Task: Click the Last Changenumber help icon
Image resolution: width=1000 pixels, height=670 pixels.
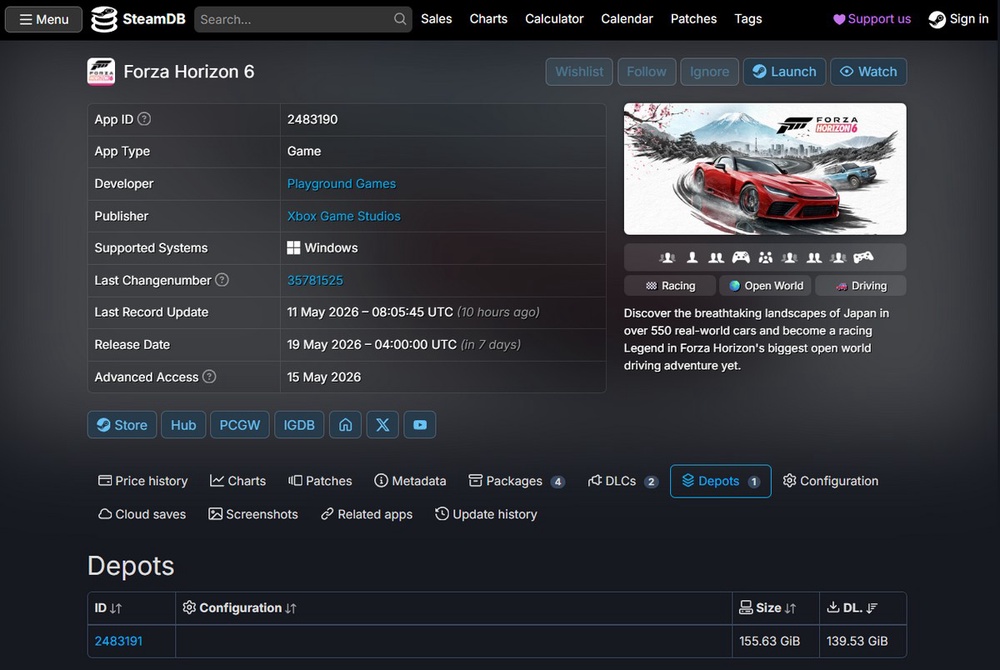Action: [x=222, y=280]
